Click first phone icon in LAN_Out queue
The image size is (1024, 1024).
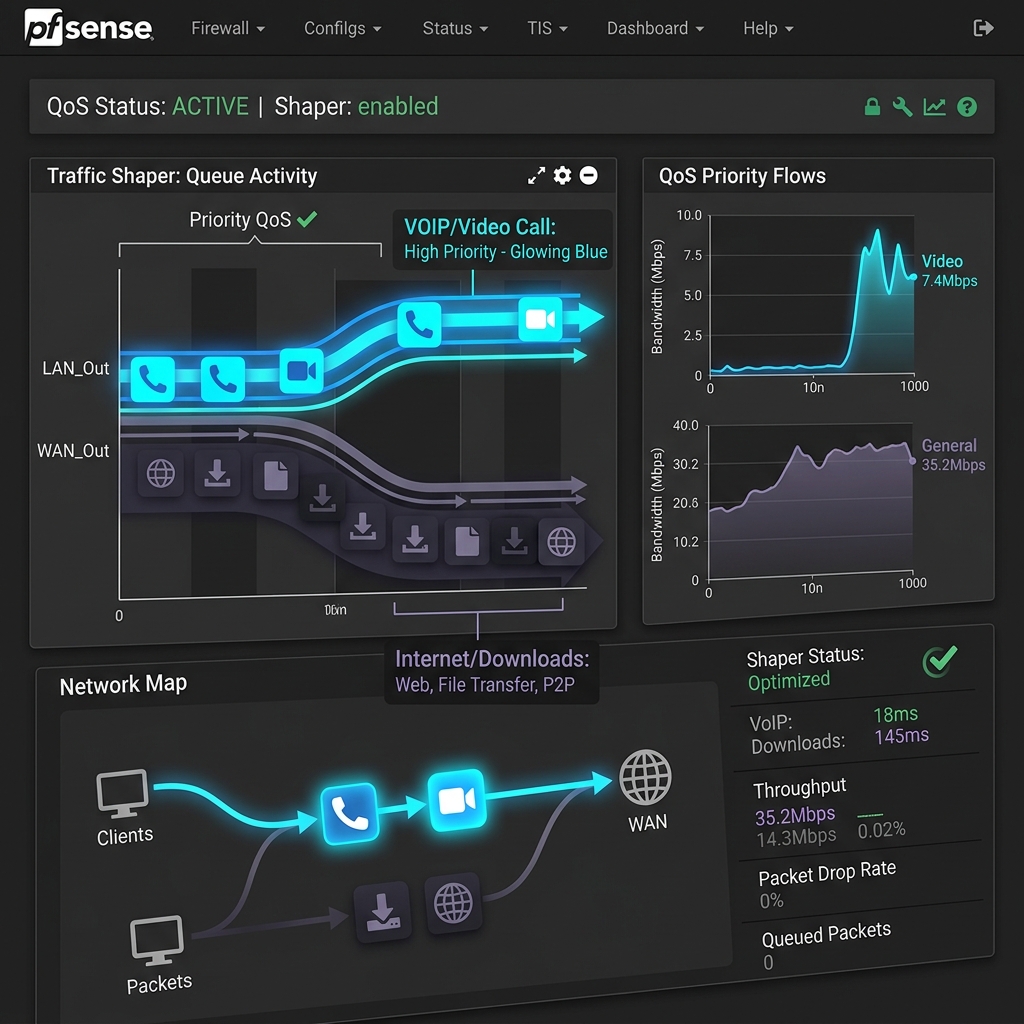(153, 379)
